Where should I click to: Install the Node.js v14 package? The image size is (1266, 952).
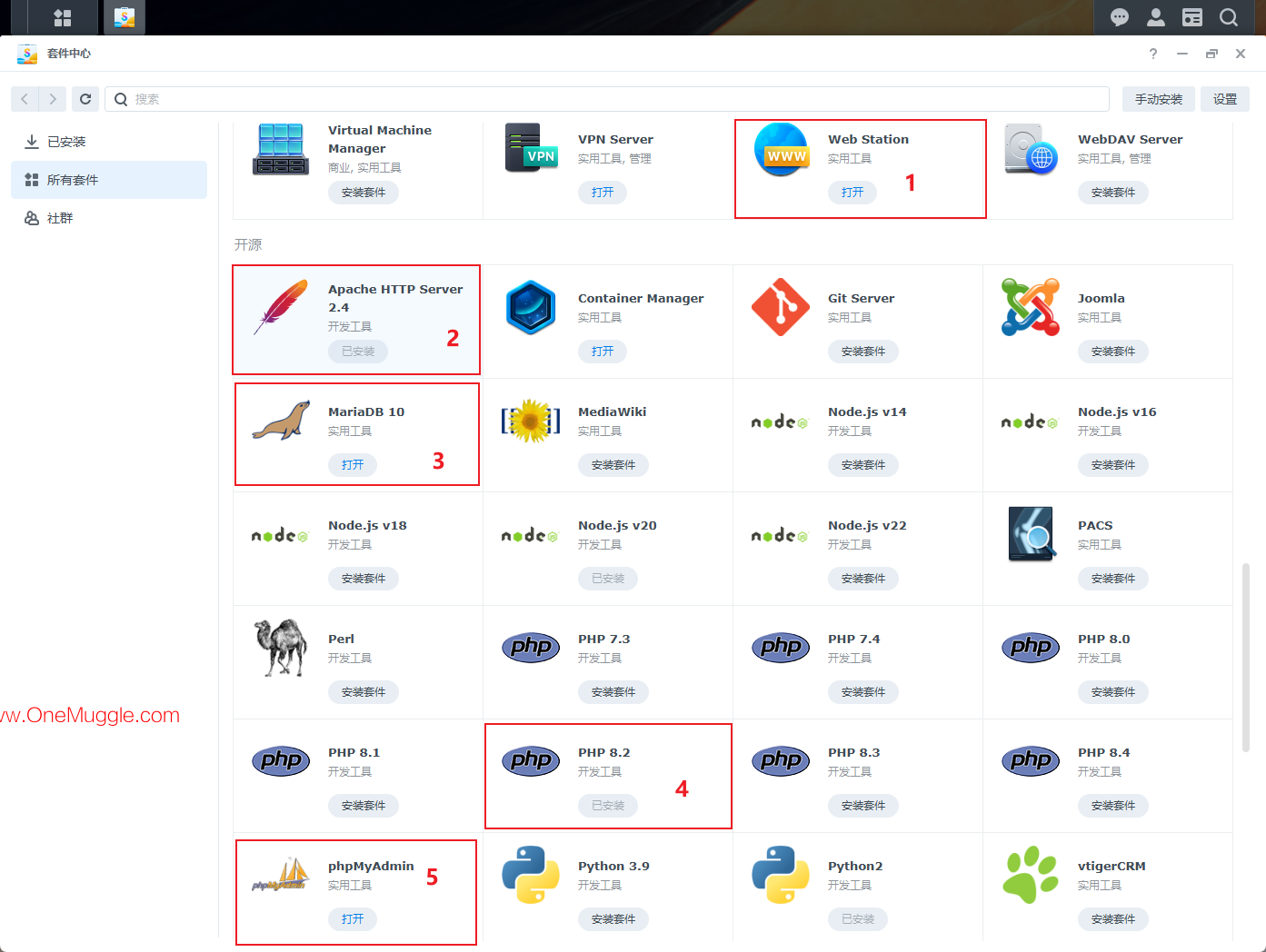pyautogui.click(x=863, y=465)
